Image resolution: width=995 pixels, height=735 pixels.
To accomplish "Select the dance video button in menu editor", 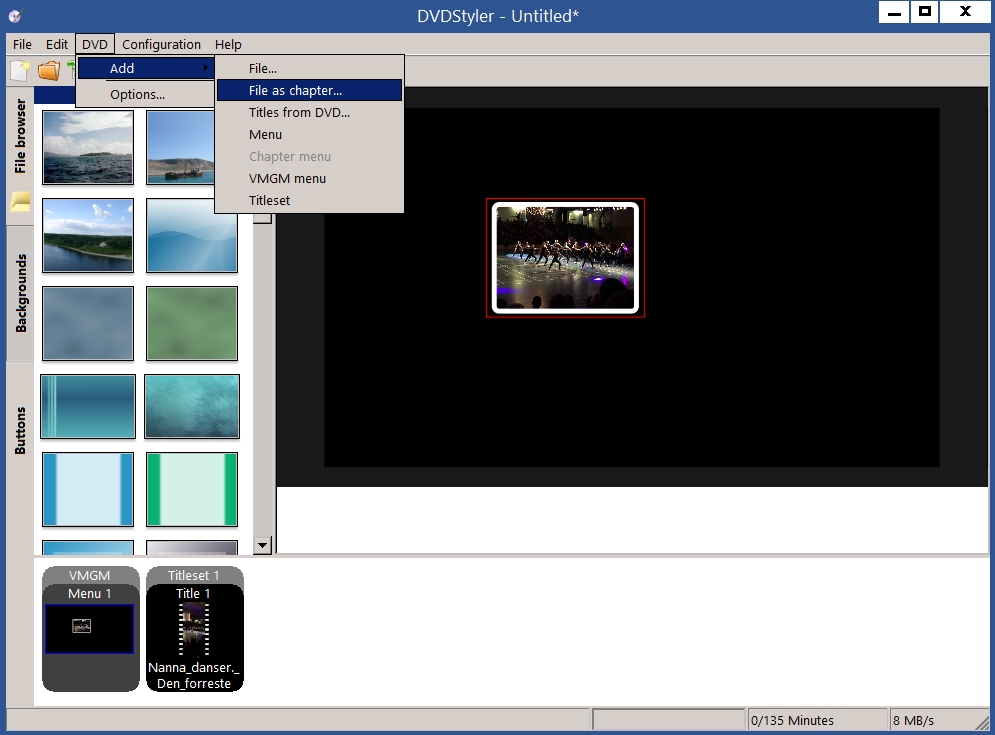I will click(565, 258).
